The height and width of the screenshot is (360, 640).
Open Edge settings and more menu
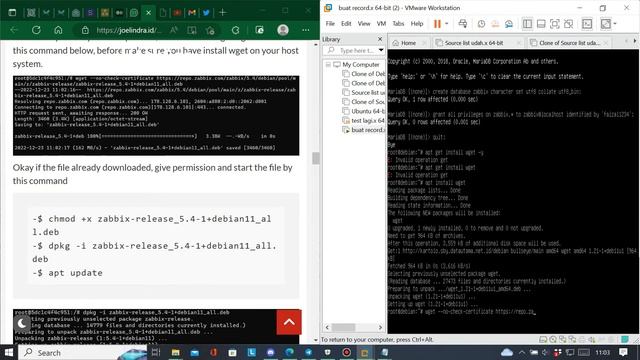(305, 30)
